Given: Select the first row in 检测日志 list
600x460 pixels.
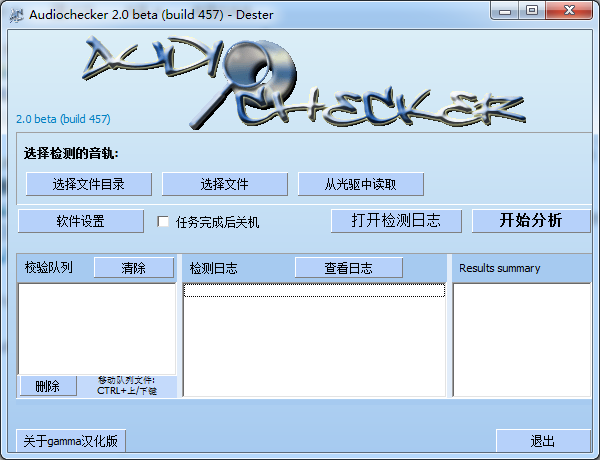Looking at the screenshot, I should (314, 290).
